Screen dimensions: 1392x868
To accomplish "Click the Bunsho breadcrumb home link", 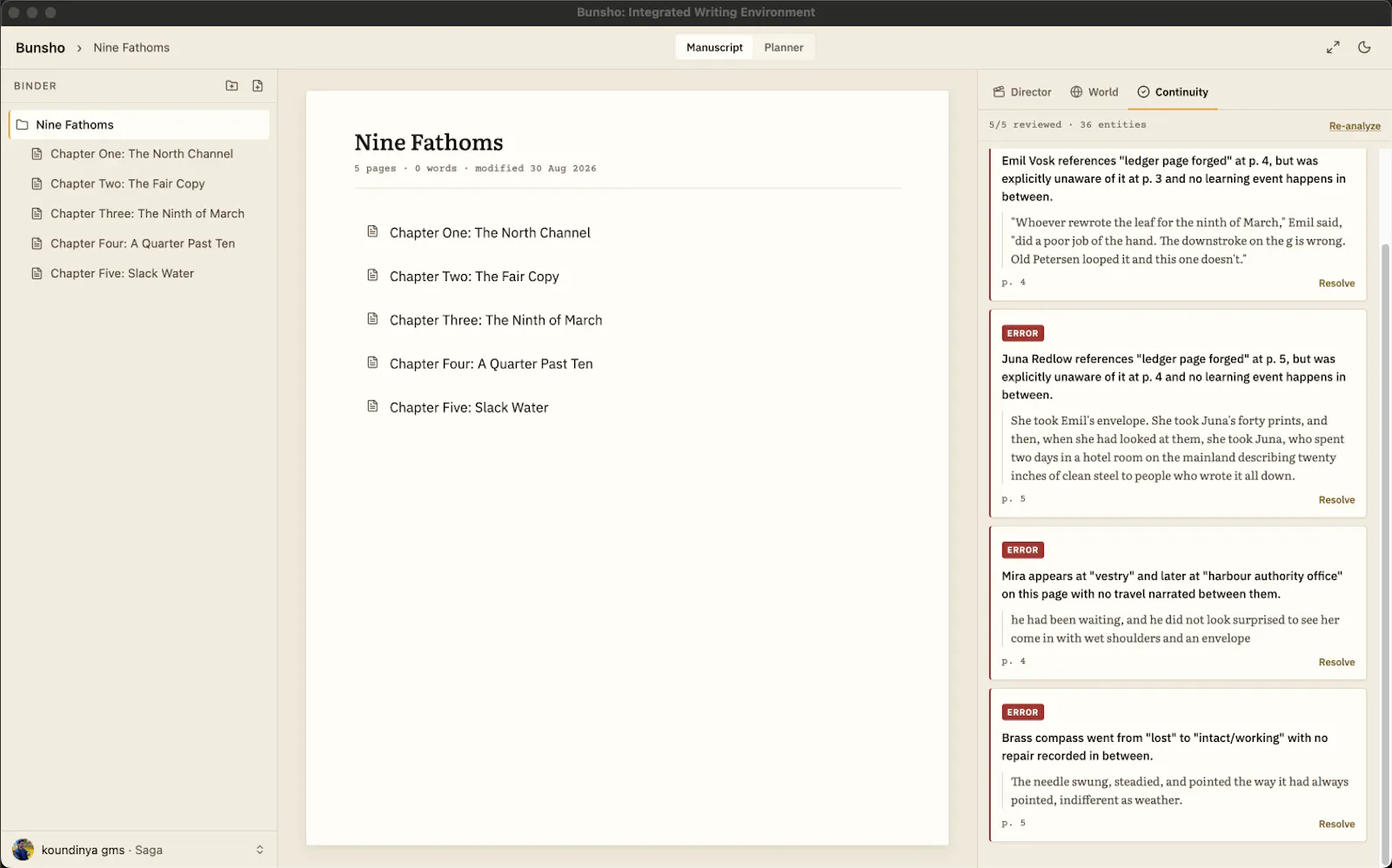I will [40, 48].
